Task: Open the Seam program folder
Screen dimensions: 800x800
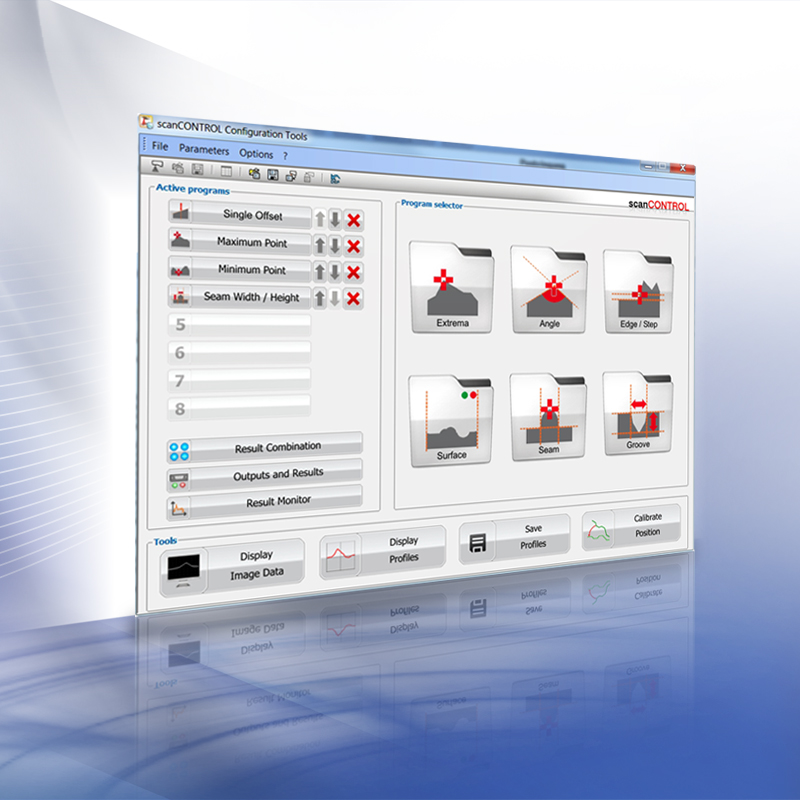Action: (x=548, y=416)
